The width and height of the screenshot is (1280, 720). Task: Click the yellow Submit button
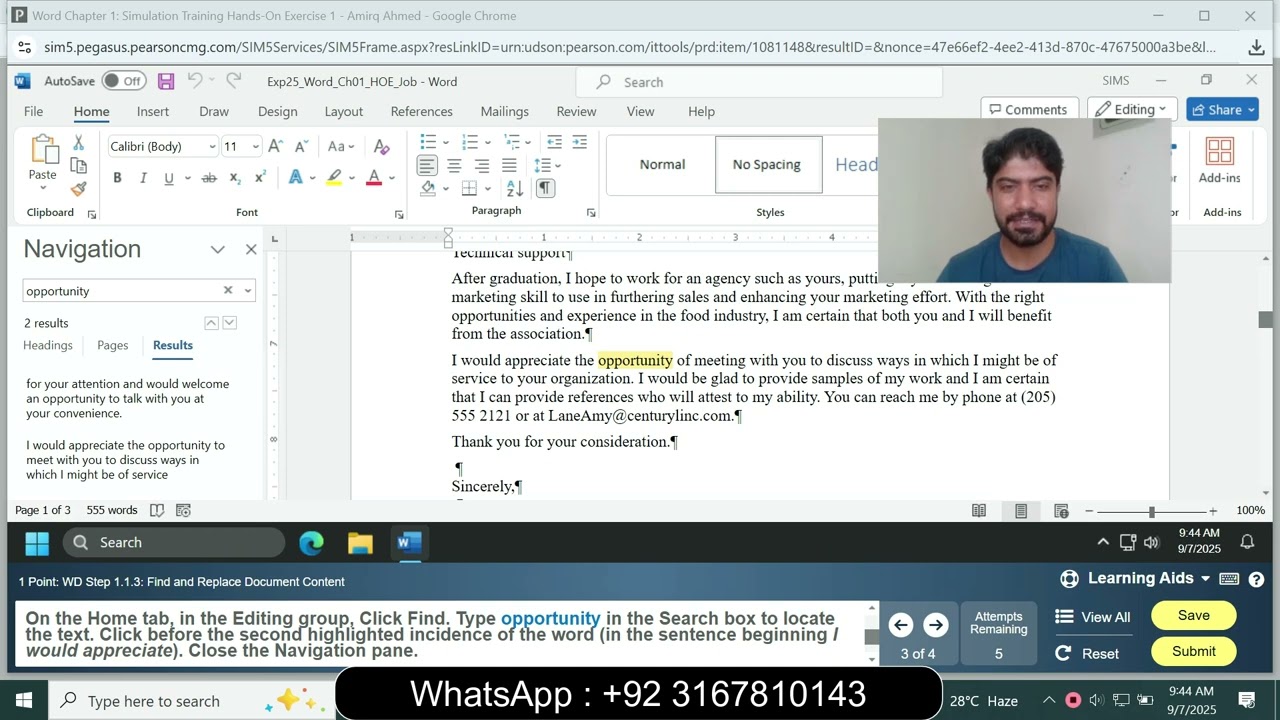click(1193, 651)
